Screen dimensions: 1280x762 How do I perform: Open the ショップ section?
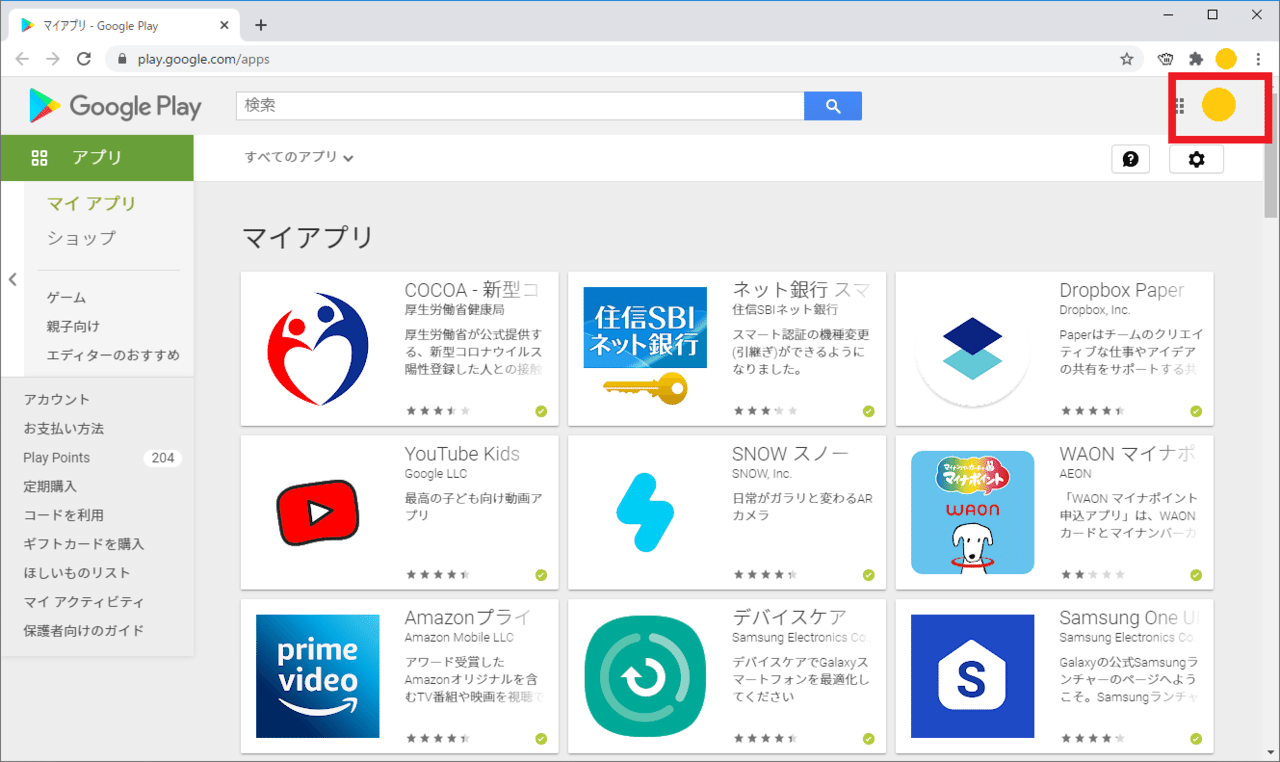coord(82,238)
